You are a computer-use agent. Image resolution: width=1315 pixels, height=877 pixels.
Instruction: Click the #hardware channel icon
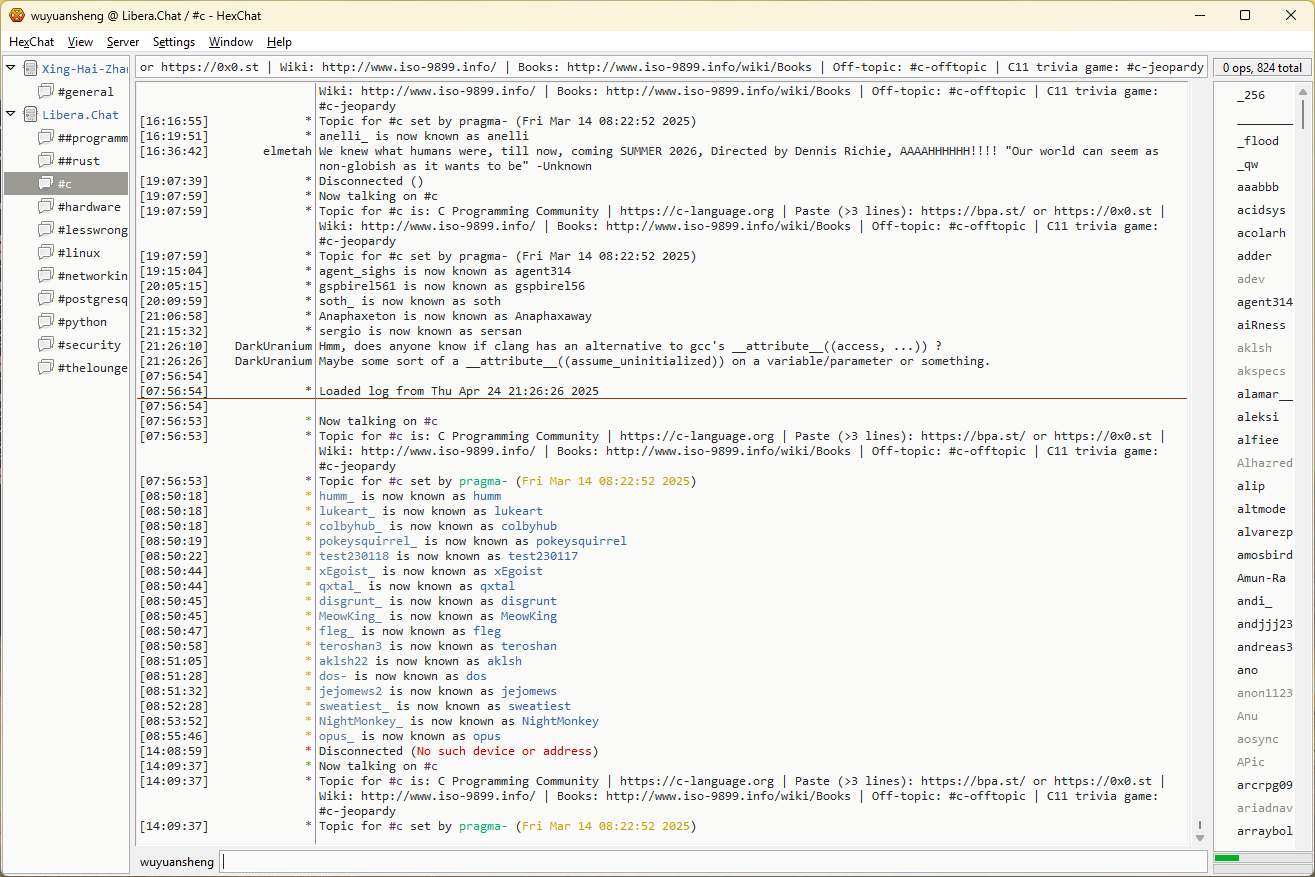tap(46, 207)
